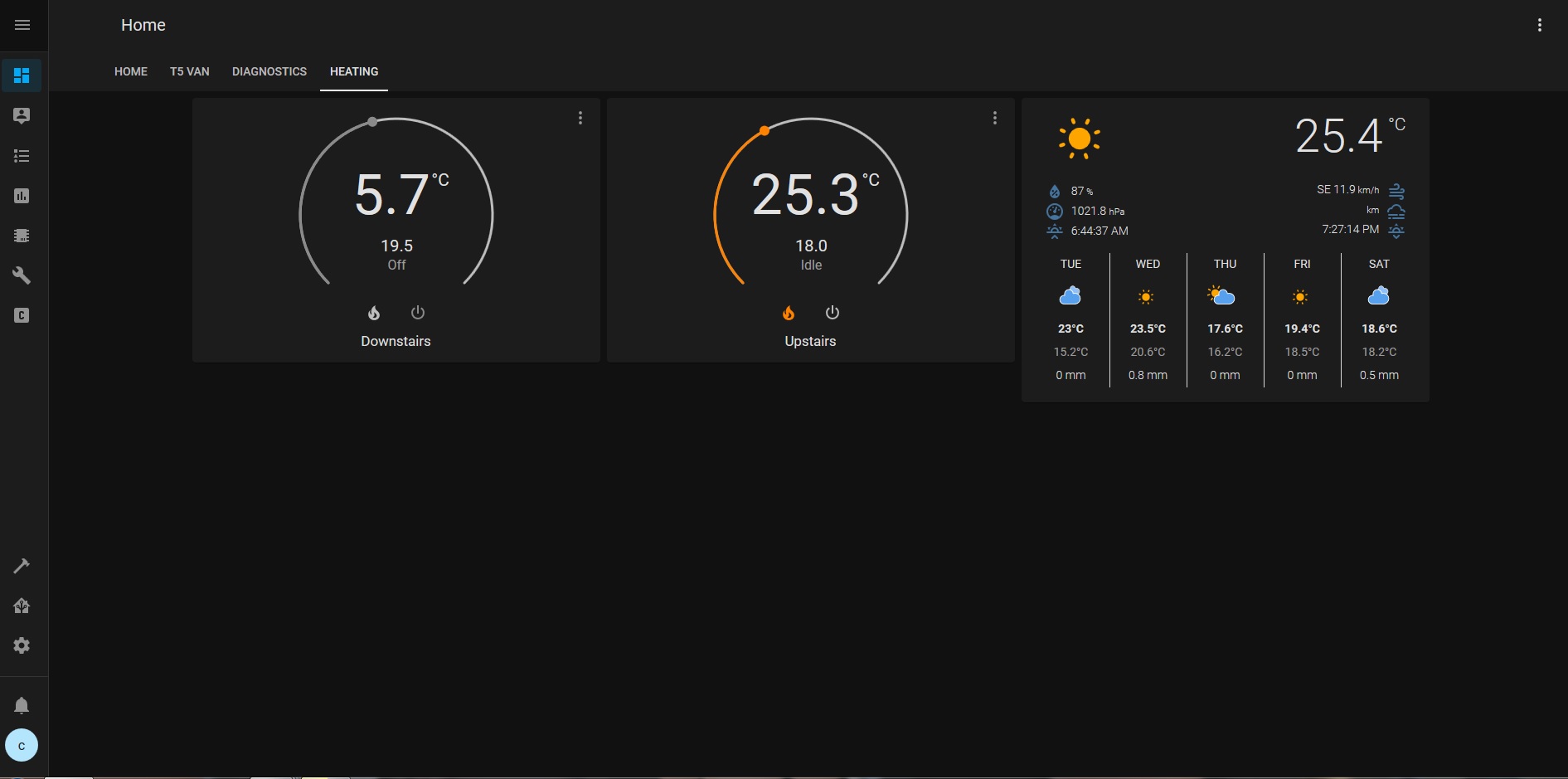Set Downstairs thermostat to heat mode
Image resolution: width=1568 pixels, height=779 pixels.
374,313
